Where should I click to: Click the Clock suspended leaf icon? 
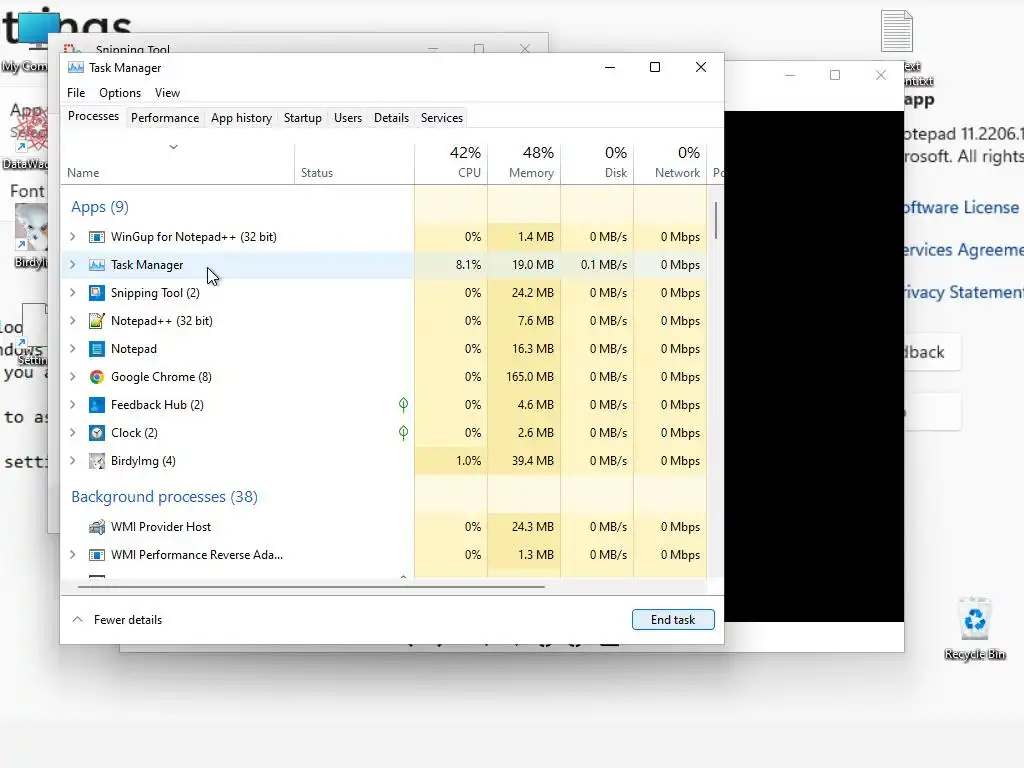coord(404,433)
